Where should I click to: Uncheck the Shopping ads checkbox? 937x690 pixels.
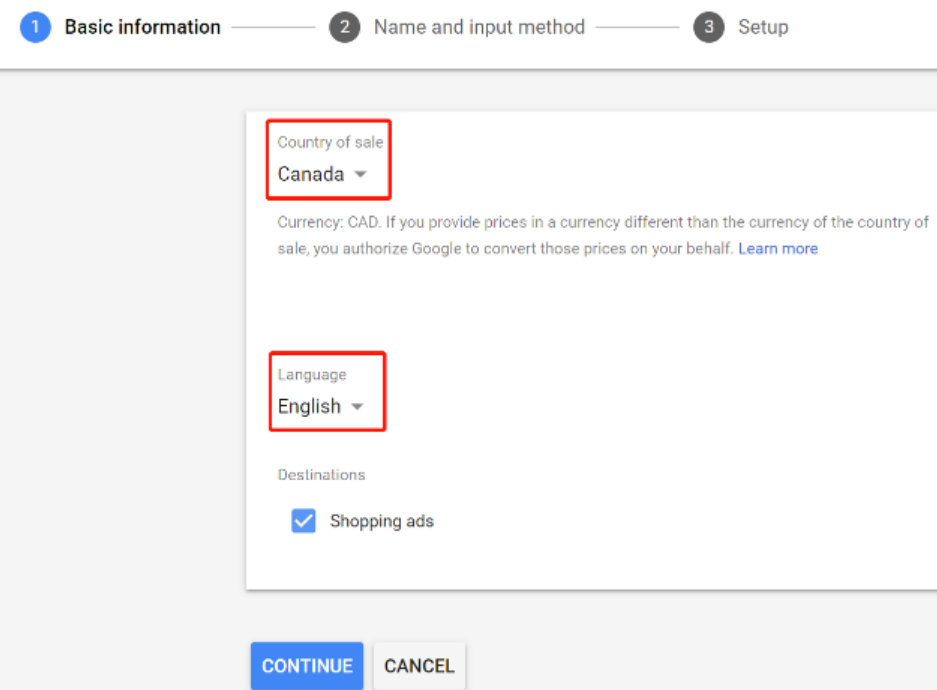(x=304, y=521)
